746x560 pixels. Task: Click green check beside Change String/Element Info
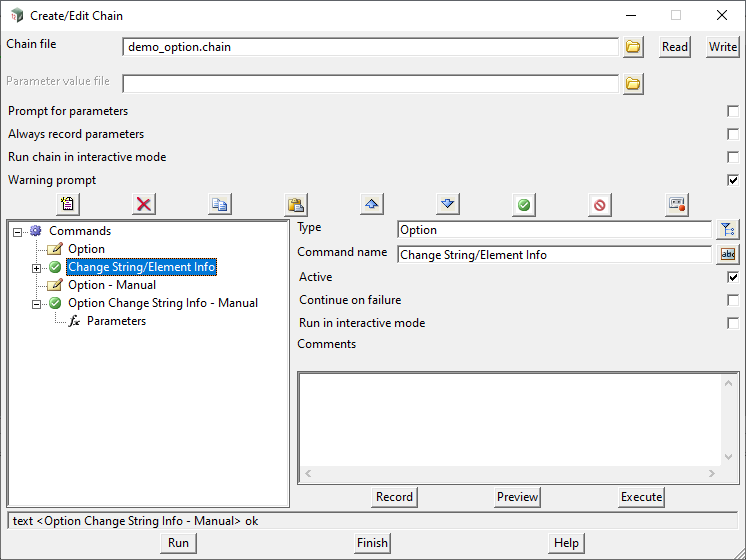point(55,267)
